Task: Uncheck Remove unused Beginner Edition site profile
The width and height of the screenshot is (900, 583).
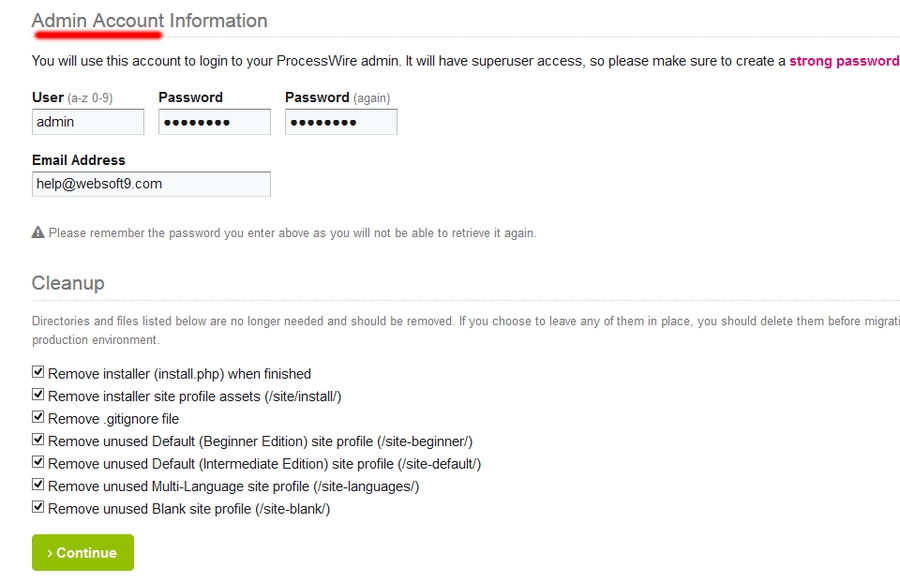Action: pyautogui.click(x=39, y=440)
